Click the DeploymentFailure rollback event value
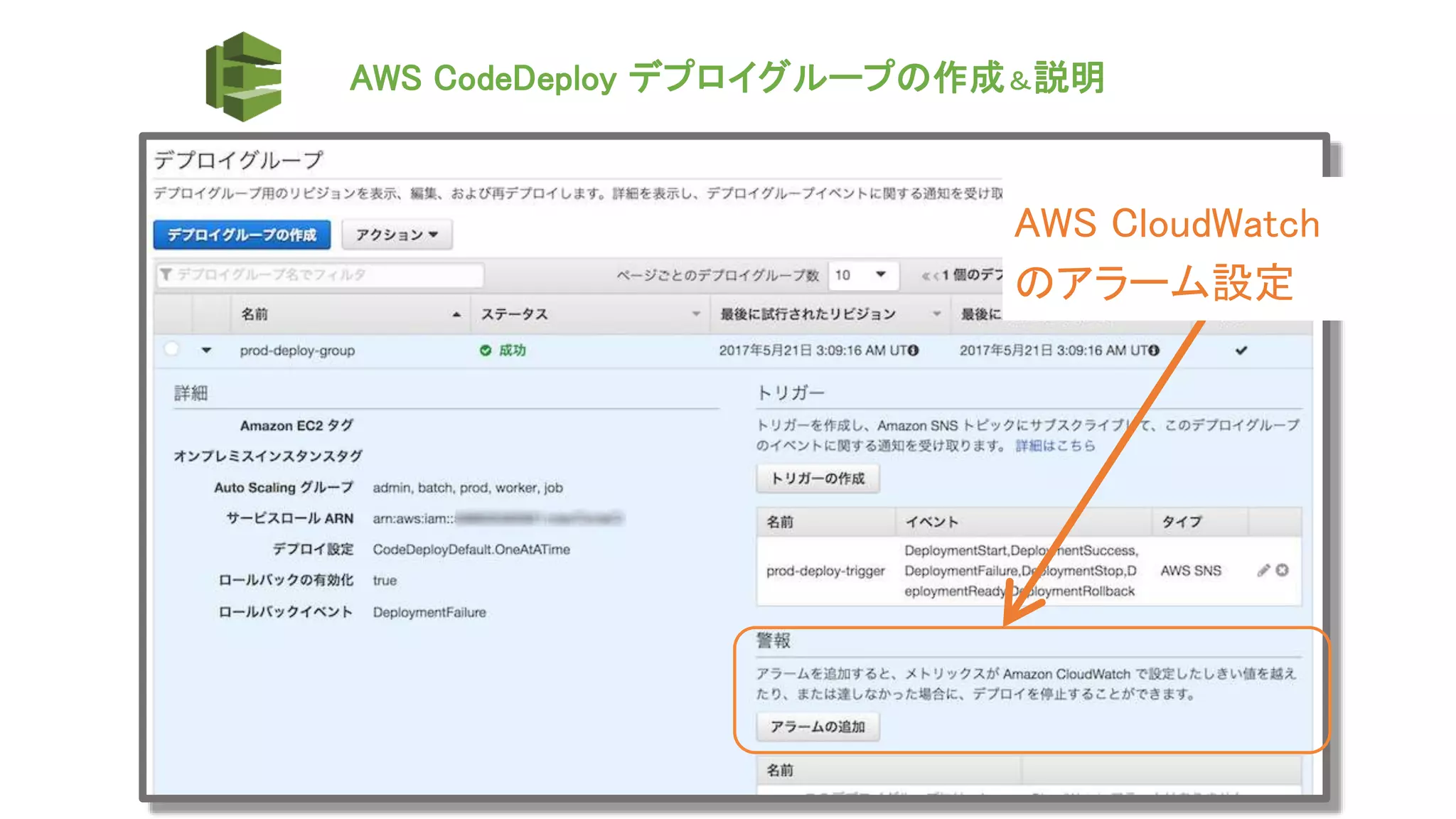This screenshot has height=819, width=1456. tap(429, 612)
